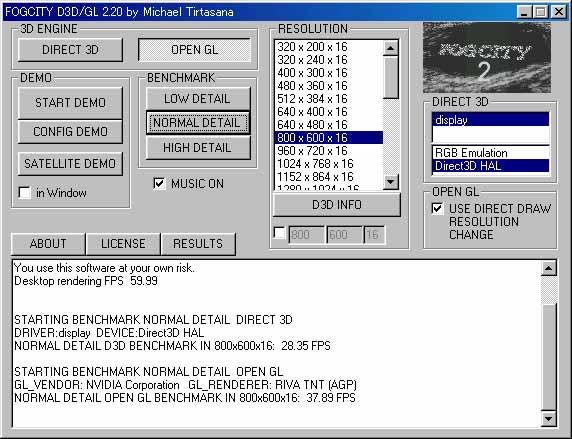The width and height of the screenshot is (572, 439).
Task: Click the resolution list scroll down arrow
Action: [391, 181]
